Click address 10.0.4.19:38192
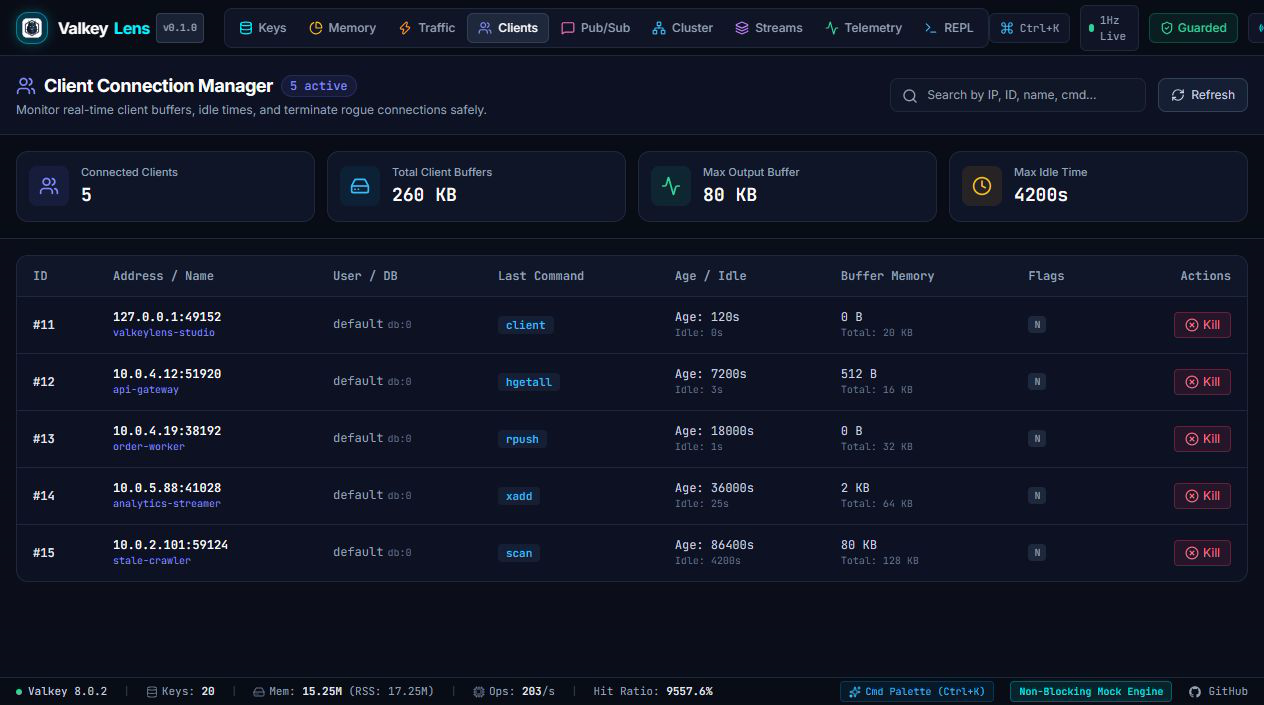The width and height of the screenshot is (1264, 705). pyautogui.click(x=167, y=431)
